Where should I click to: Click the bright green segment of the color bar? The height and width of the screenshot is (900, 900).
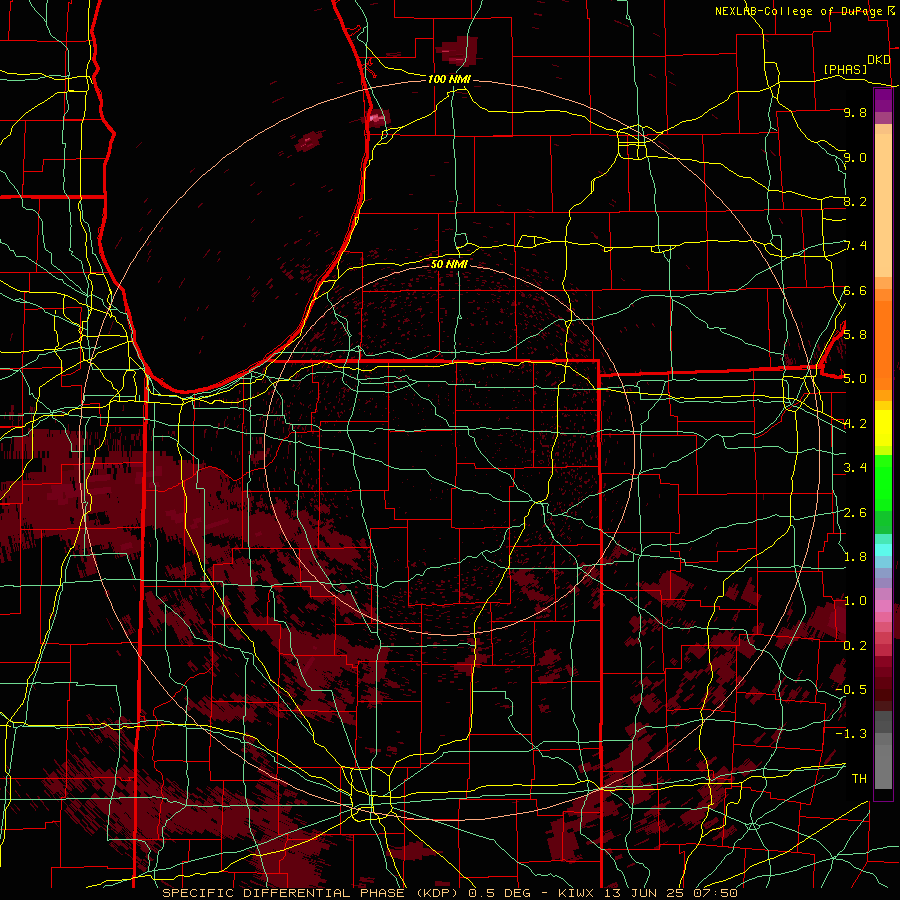(x=883, y=482)
